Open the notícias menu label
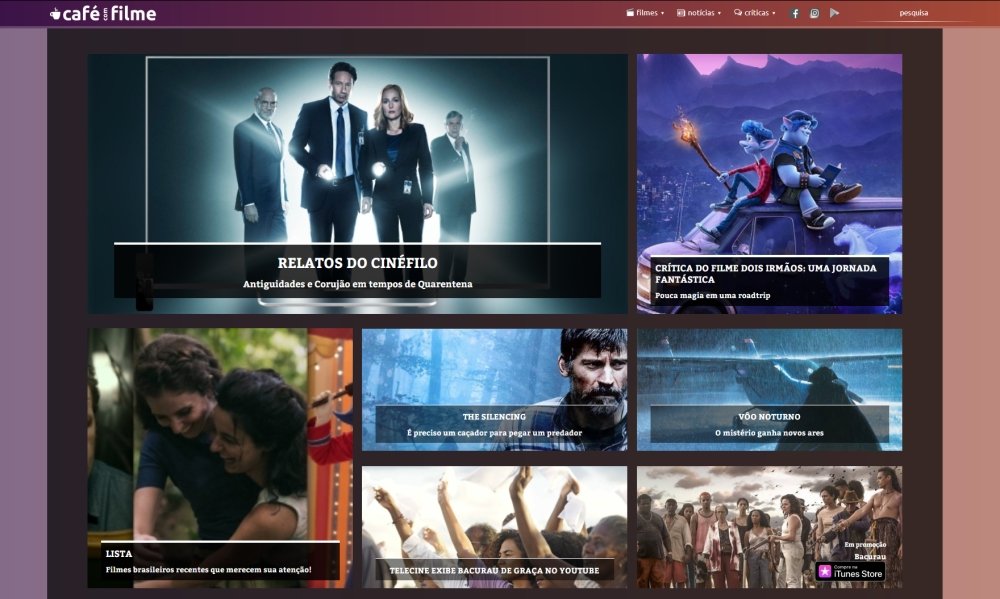Image resolution: width=1000 pixels, height=599 pixels. (x=701, y=13)
